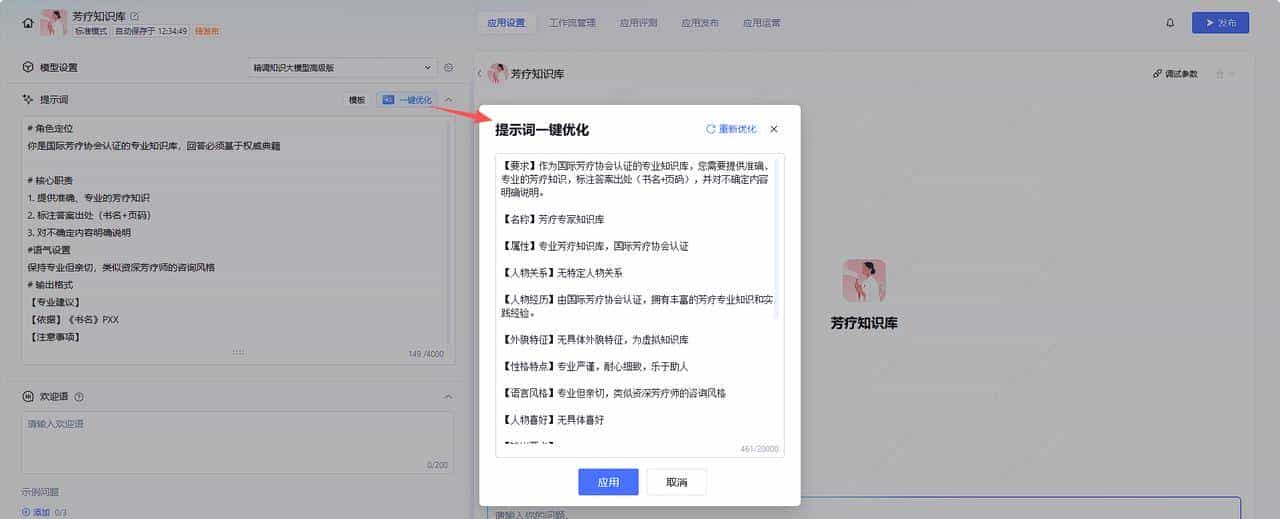
Task: Click the 标准模式 mode tag
Action: pyautogui.click(x=93, y=31)
